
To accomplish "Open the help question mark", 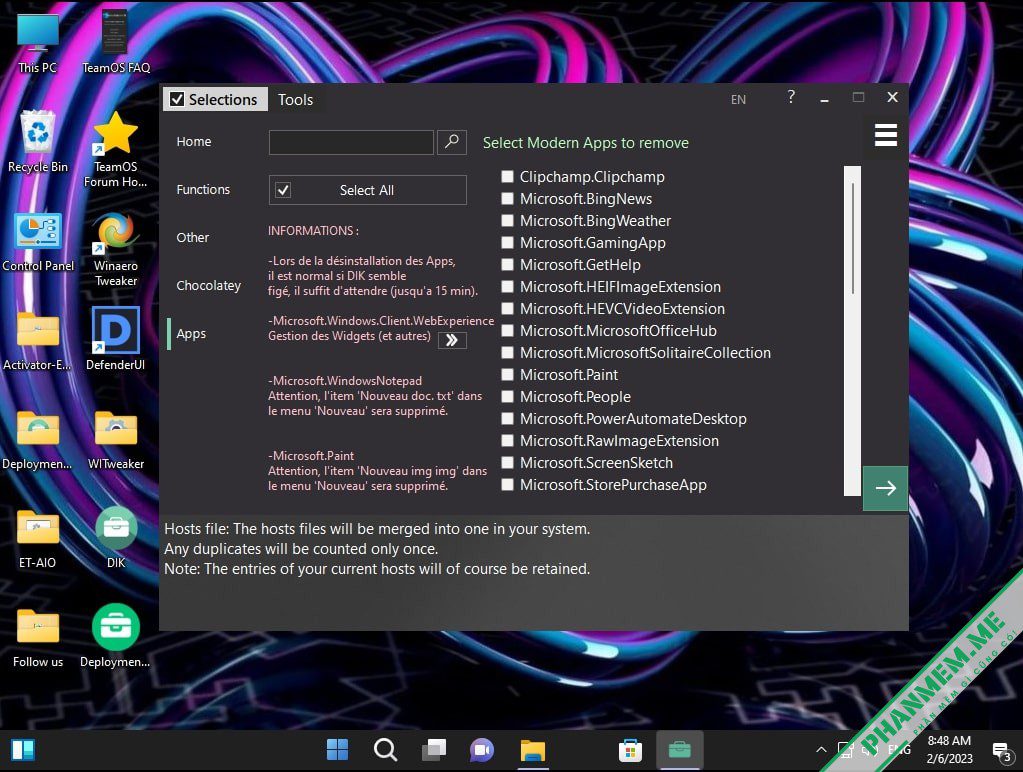I will (791, 98).
